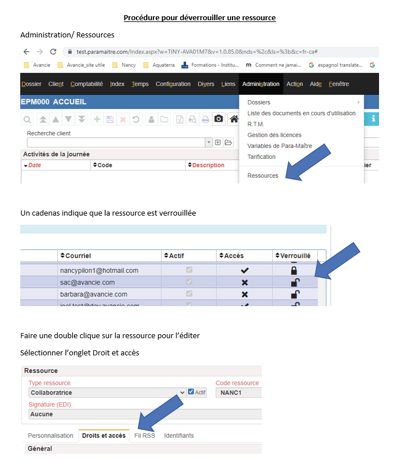Viewport: 397px width, 461px height.
Task: Open the Comptabilité menu
Action: click(x=87, y=84)
